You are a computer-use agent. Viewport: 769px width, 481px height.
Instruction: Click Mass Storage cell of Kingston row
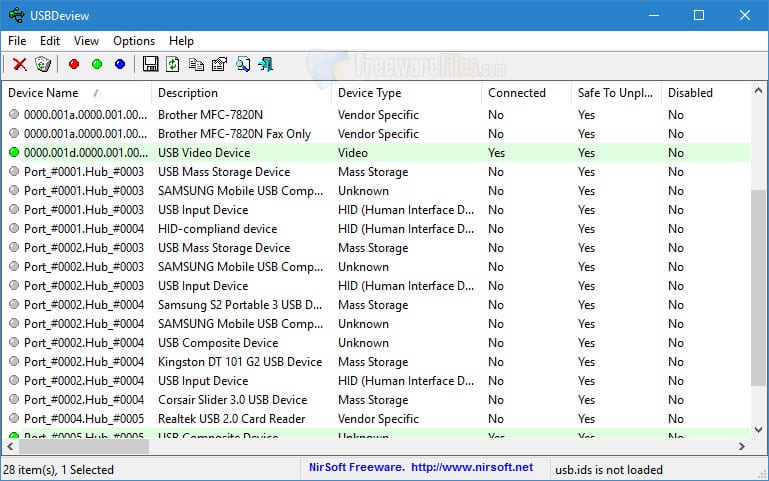373,361
